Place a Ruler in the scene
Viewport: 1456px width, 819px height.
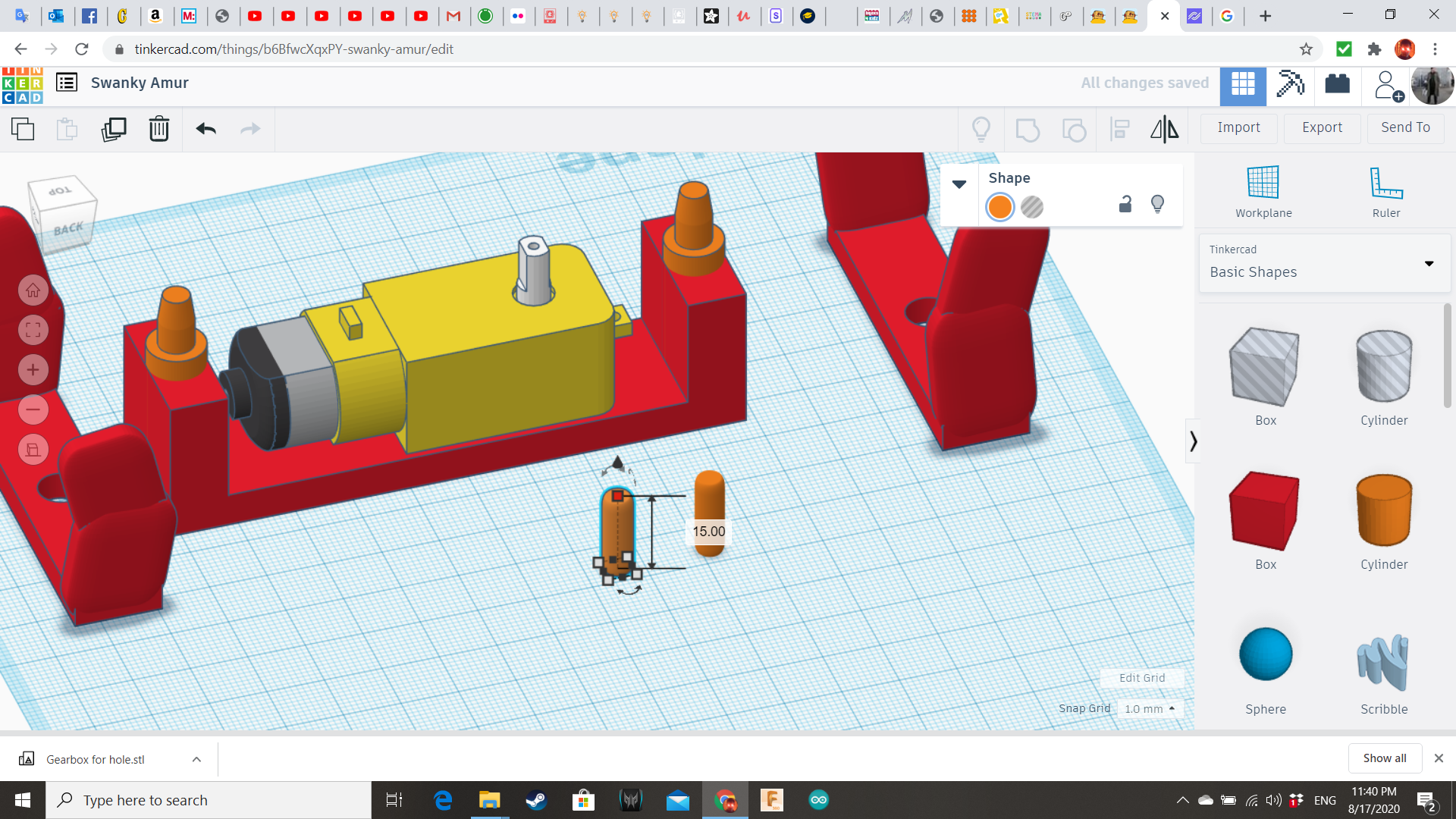click(x=1385, y=190)
